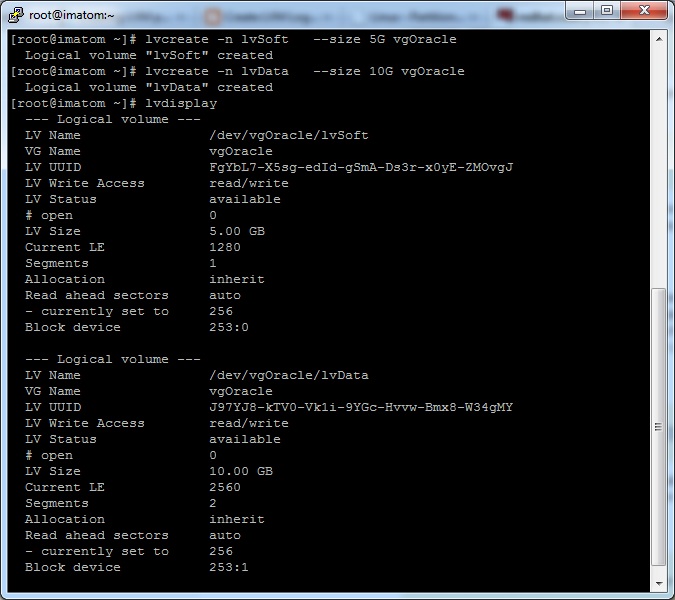The height and width of the screenshot is (600, 675).
Task: Minimize the root@imatom terminal window
Action: coord(580,11)
